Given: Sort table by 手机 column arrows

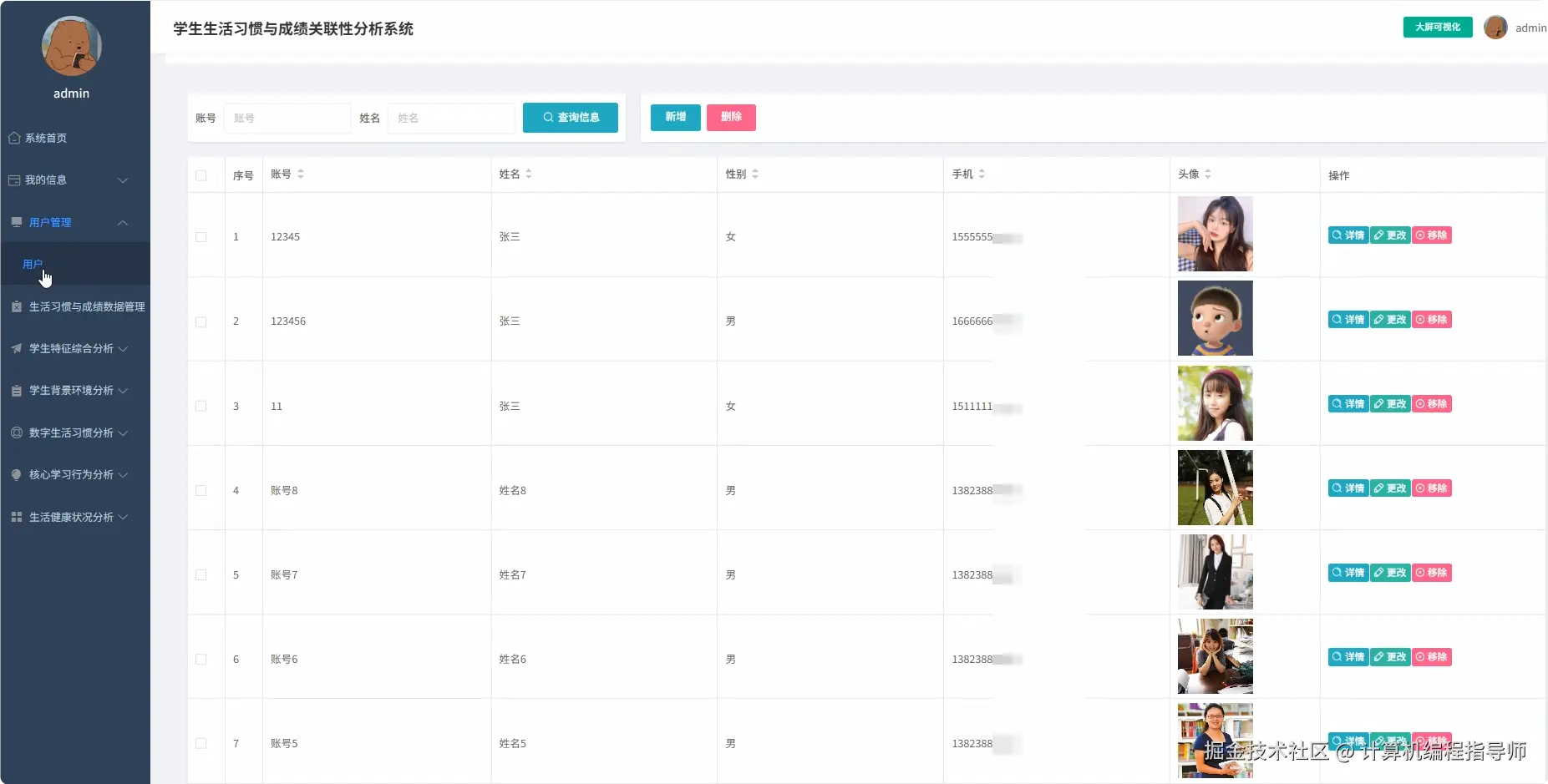Looking at the screenshot, I should coord(982,174).
